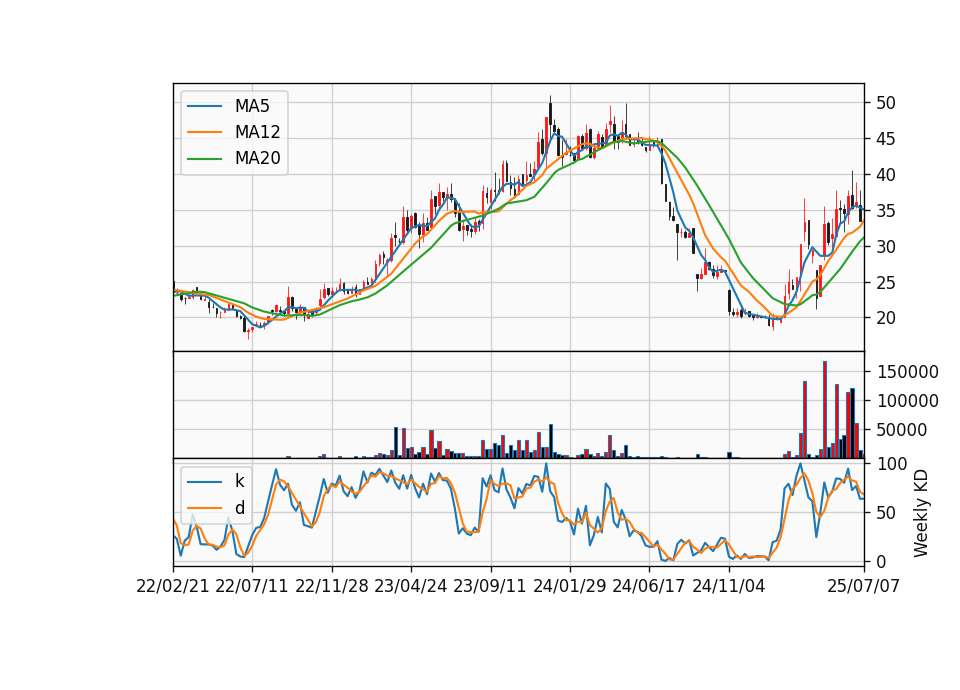960x690 pixels.
Task: Click the orange MA12 legend line sample
Action: pos(204,132)
